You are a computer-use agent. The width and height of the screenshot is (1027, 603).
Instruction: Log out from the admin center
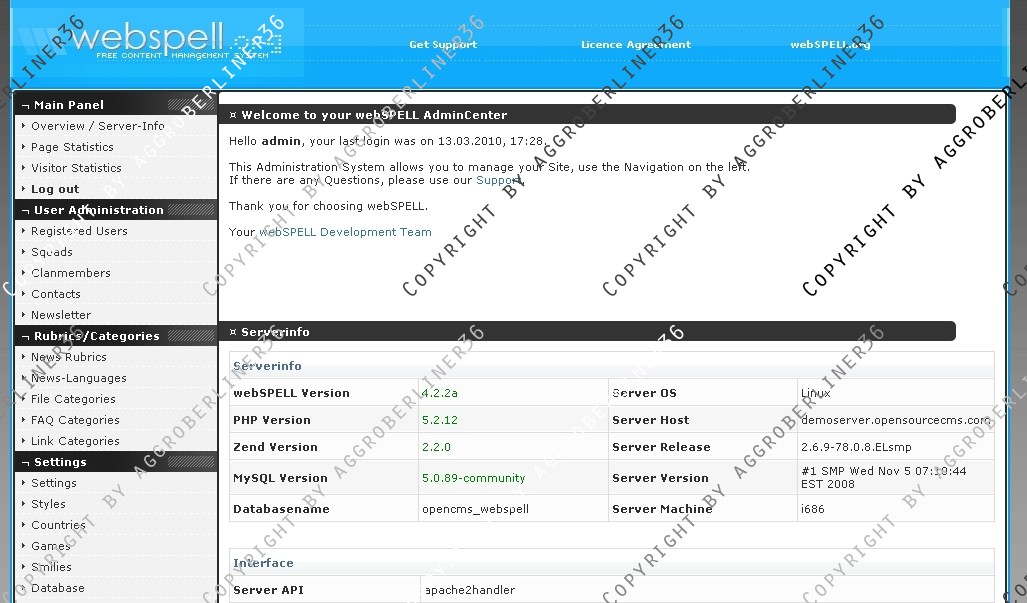point(55,189)
